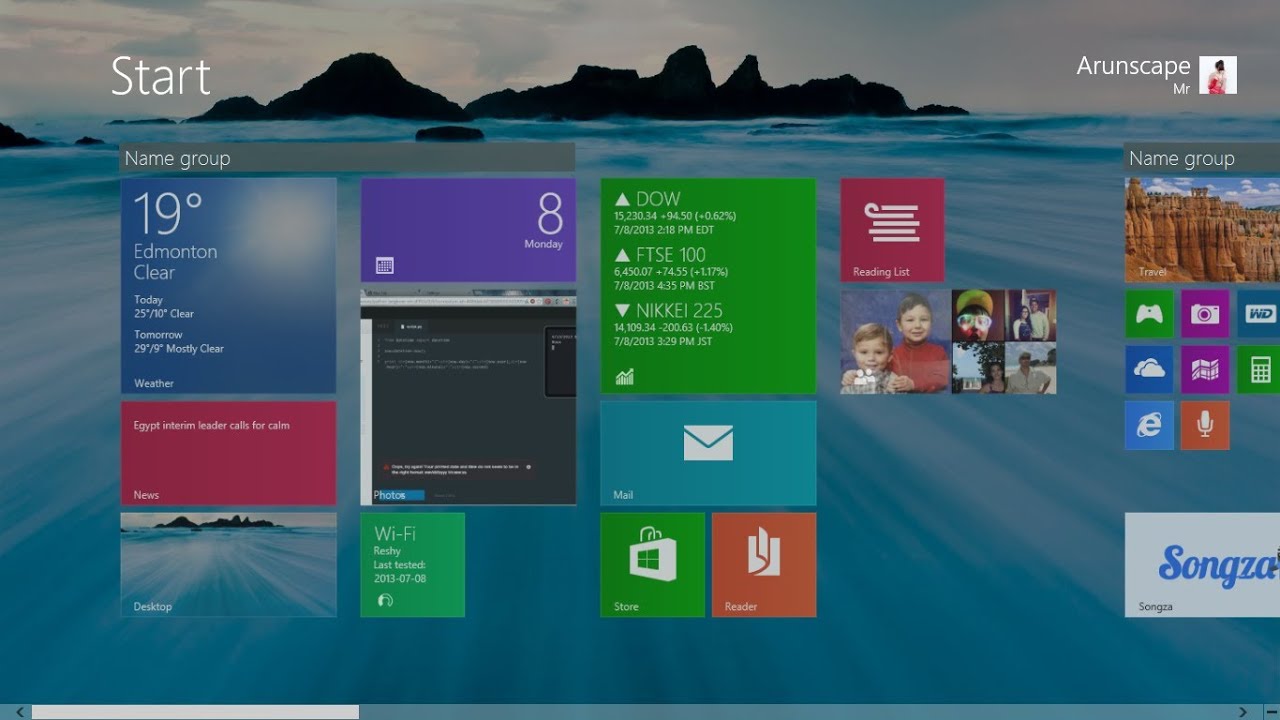Open the Finance tile showing DOW
The width and height of the screenshot is (1280, 720).
(708, 285)
